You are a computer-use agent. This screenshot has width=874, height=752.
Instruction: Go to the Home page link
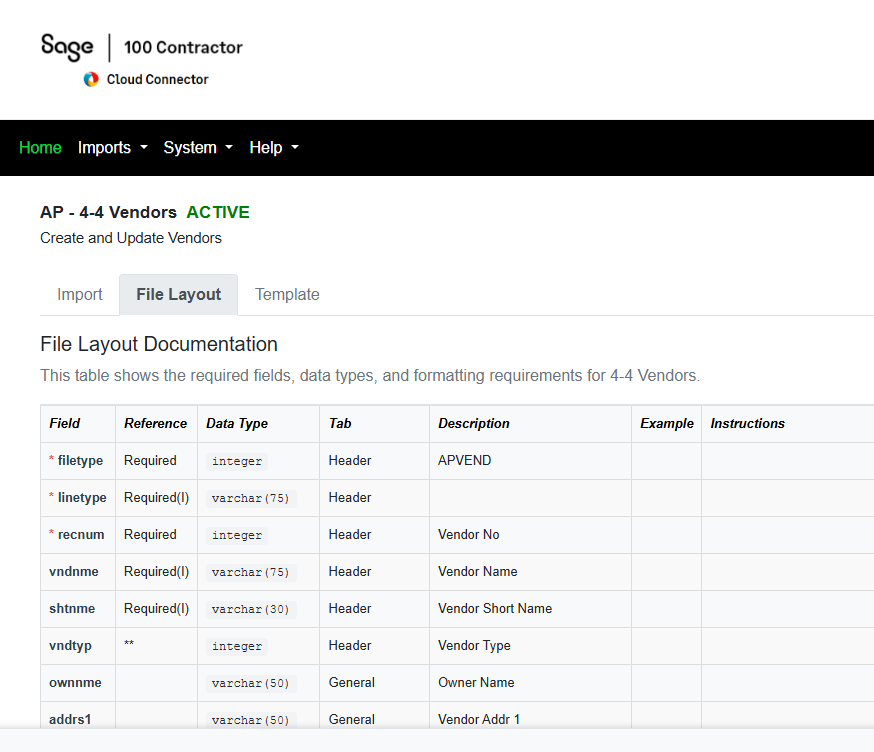coord(40,147)
